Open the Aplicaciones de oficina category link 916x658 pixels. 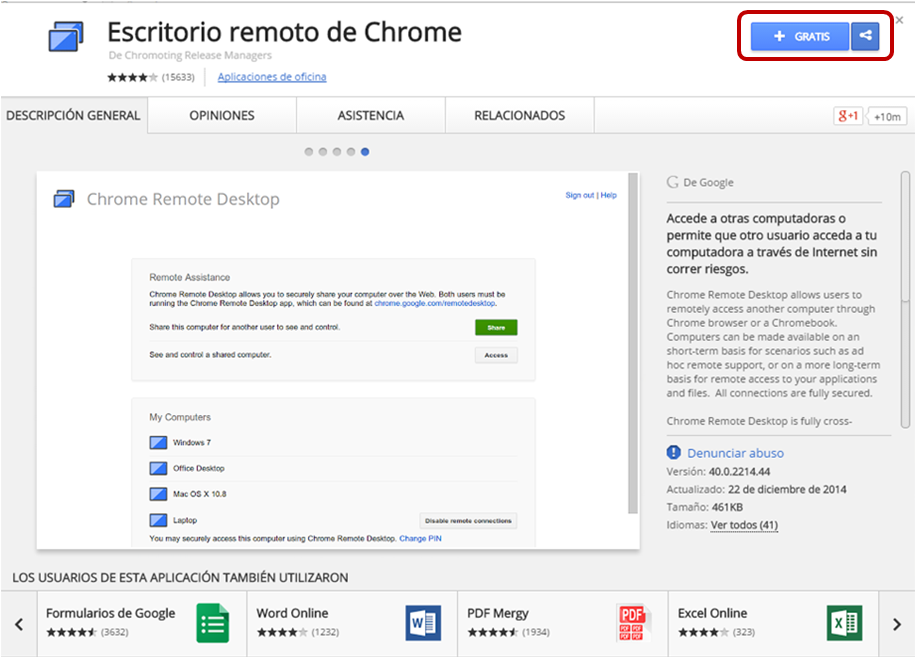tap(272, 77)
